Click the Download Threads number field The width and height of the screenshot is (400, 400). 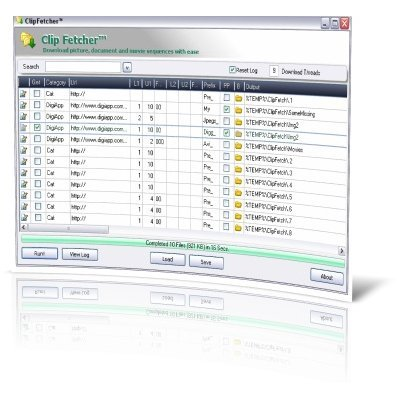click(x=273, y=71)
